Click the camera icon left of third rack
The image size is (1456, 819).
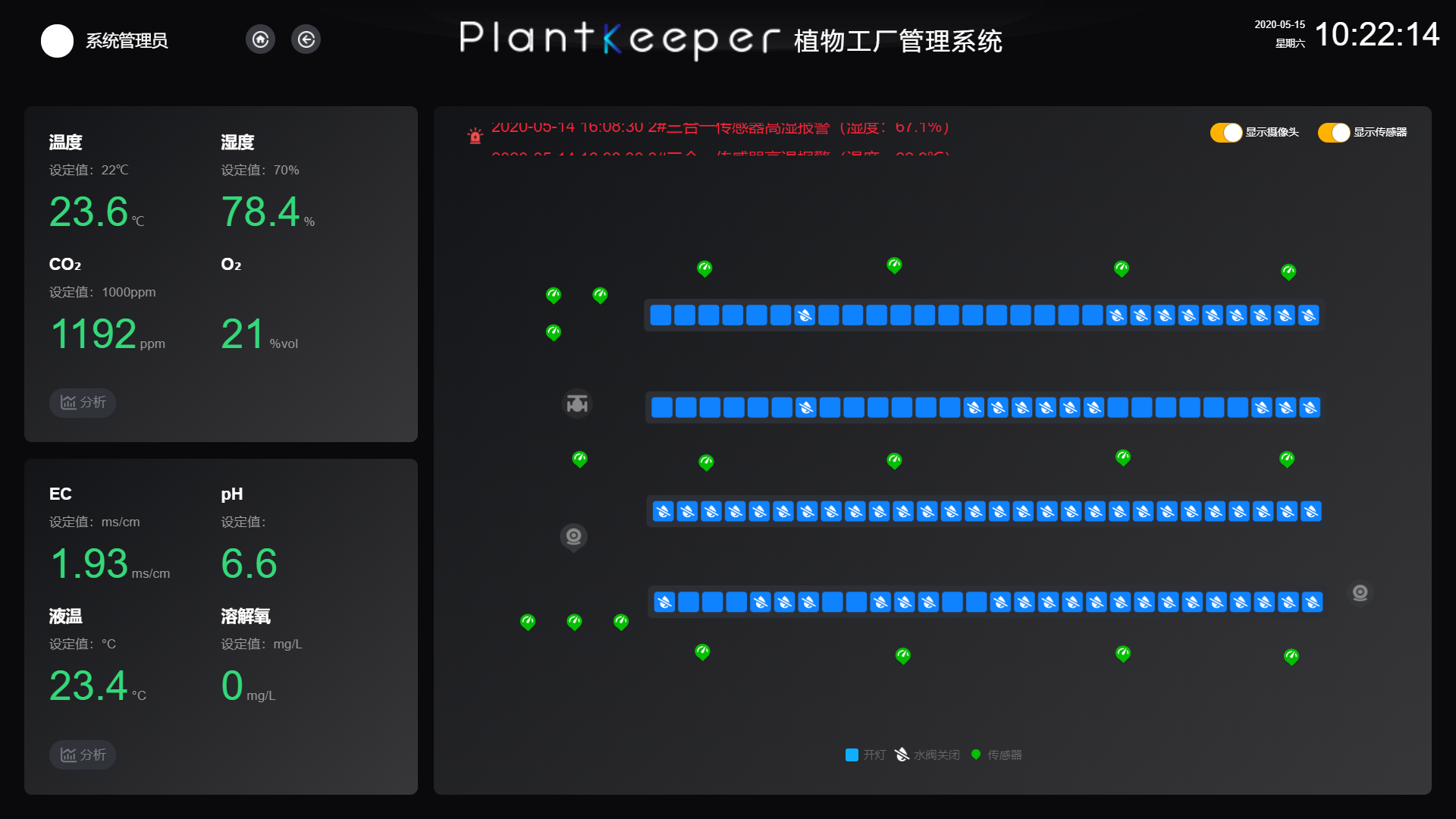(x=573, y=537)
